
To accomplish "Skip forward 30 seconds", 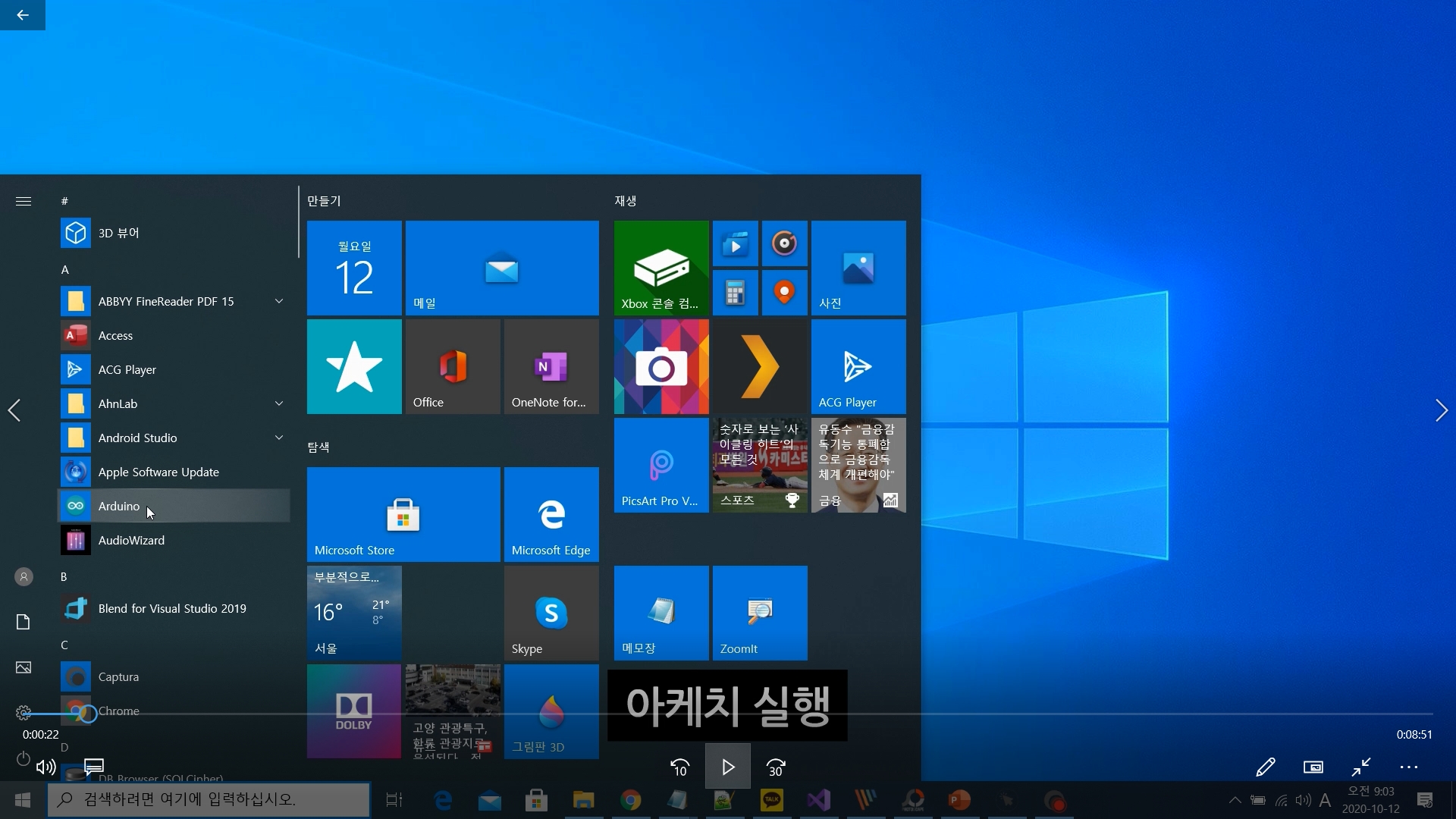I will (x=776, y=767).
